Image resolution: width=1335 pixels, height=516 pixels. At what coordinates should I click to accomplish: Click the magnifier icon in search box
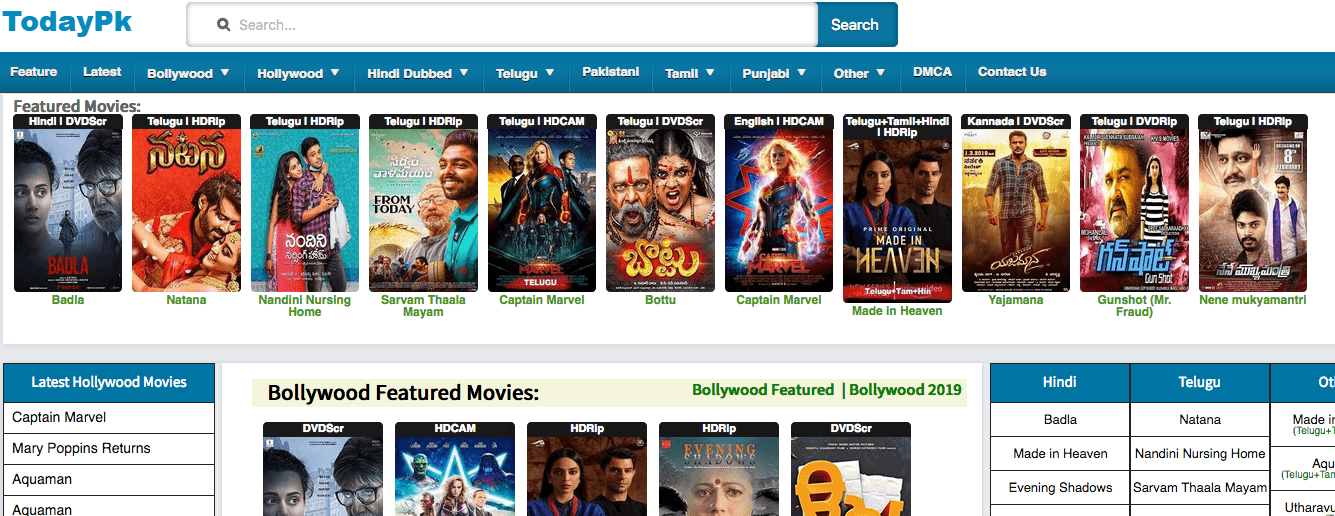click(224, 25)
